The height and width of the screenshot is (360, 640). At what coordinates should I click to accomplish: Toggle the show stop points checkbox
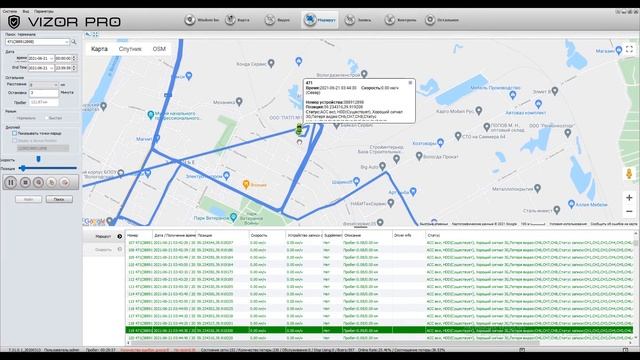14,133
